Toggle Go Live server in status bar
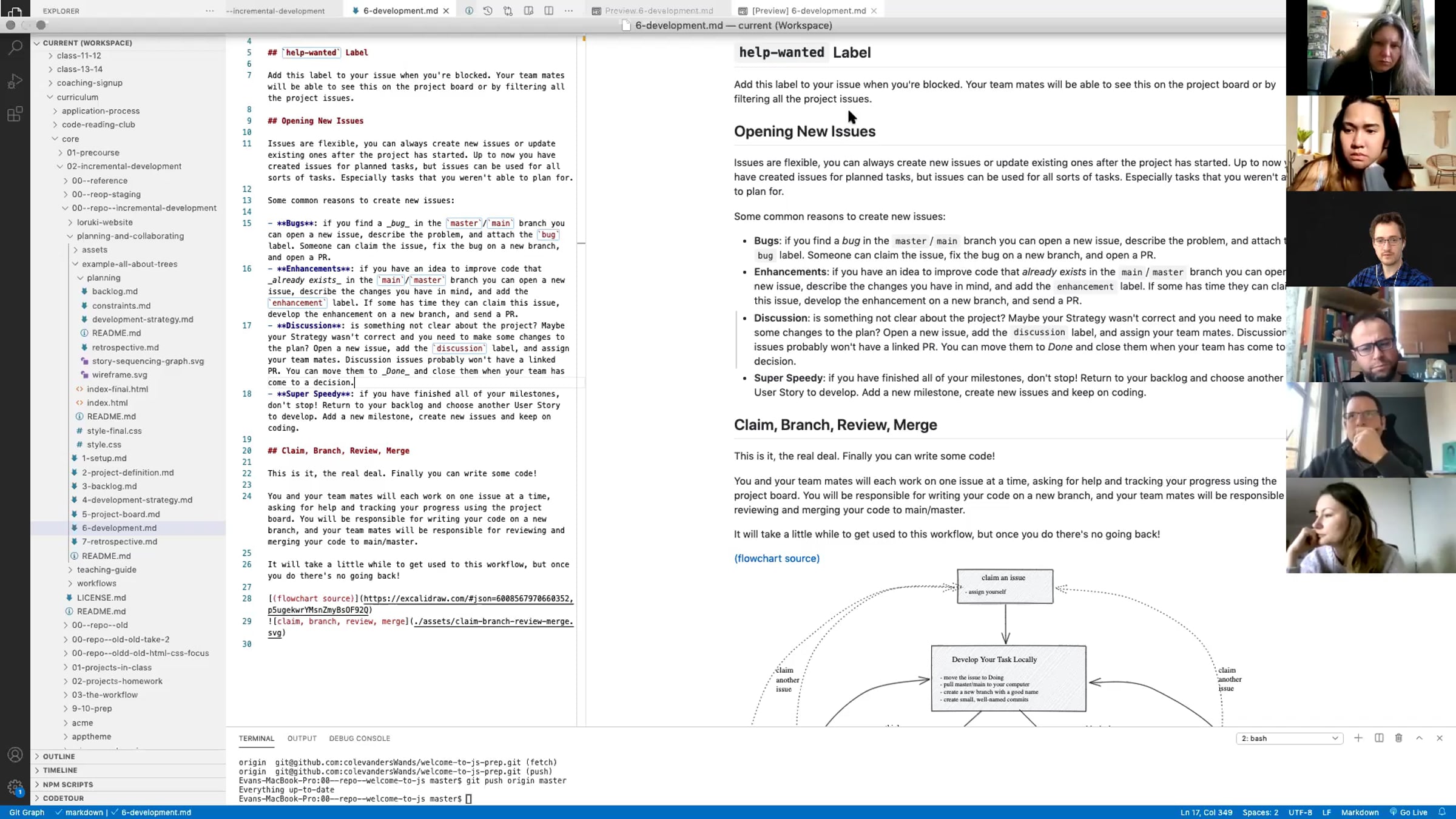 pos(1409,812)
